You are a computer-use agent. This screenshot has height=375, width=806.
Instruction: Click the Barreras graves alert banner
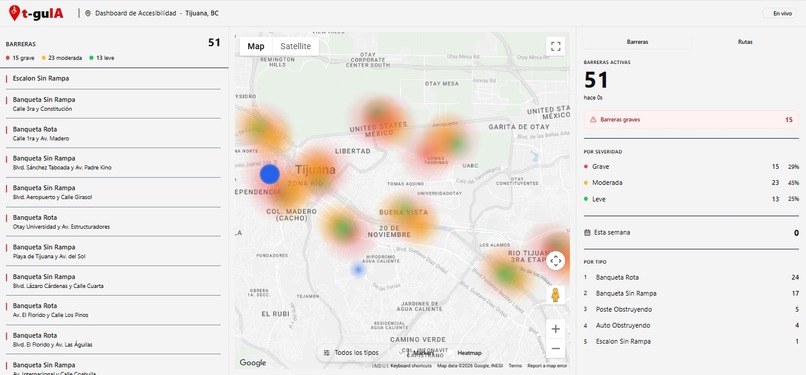(x=691, y=120)
